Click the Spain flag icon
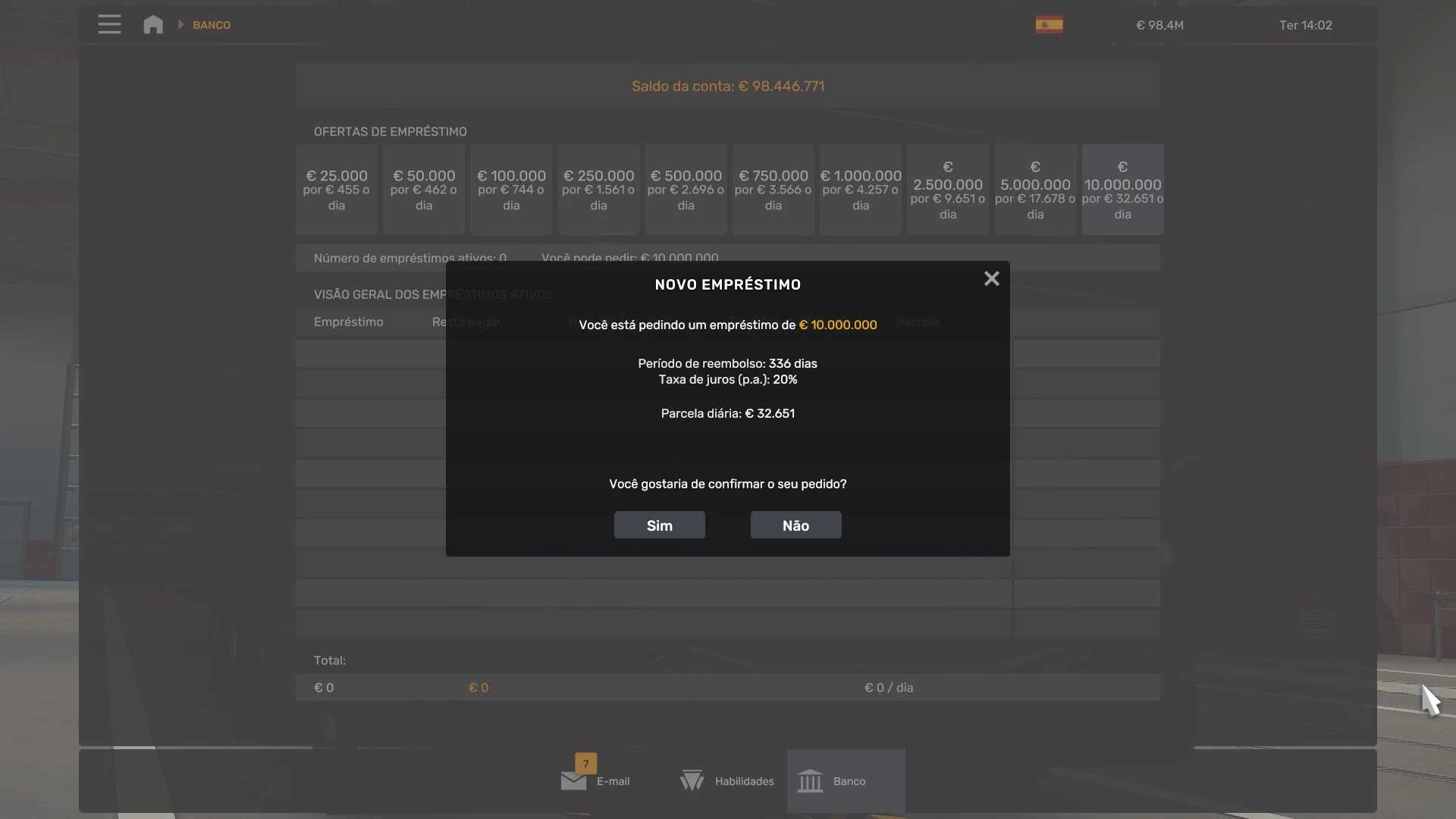Screen dimensions: 1456x819 [1049, 24]
